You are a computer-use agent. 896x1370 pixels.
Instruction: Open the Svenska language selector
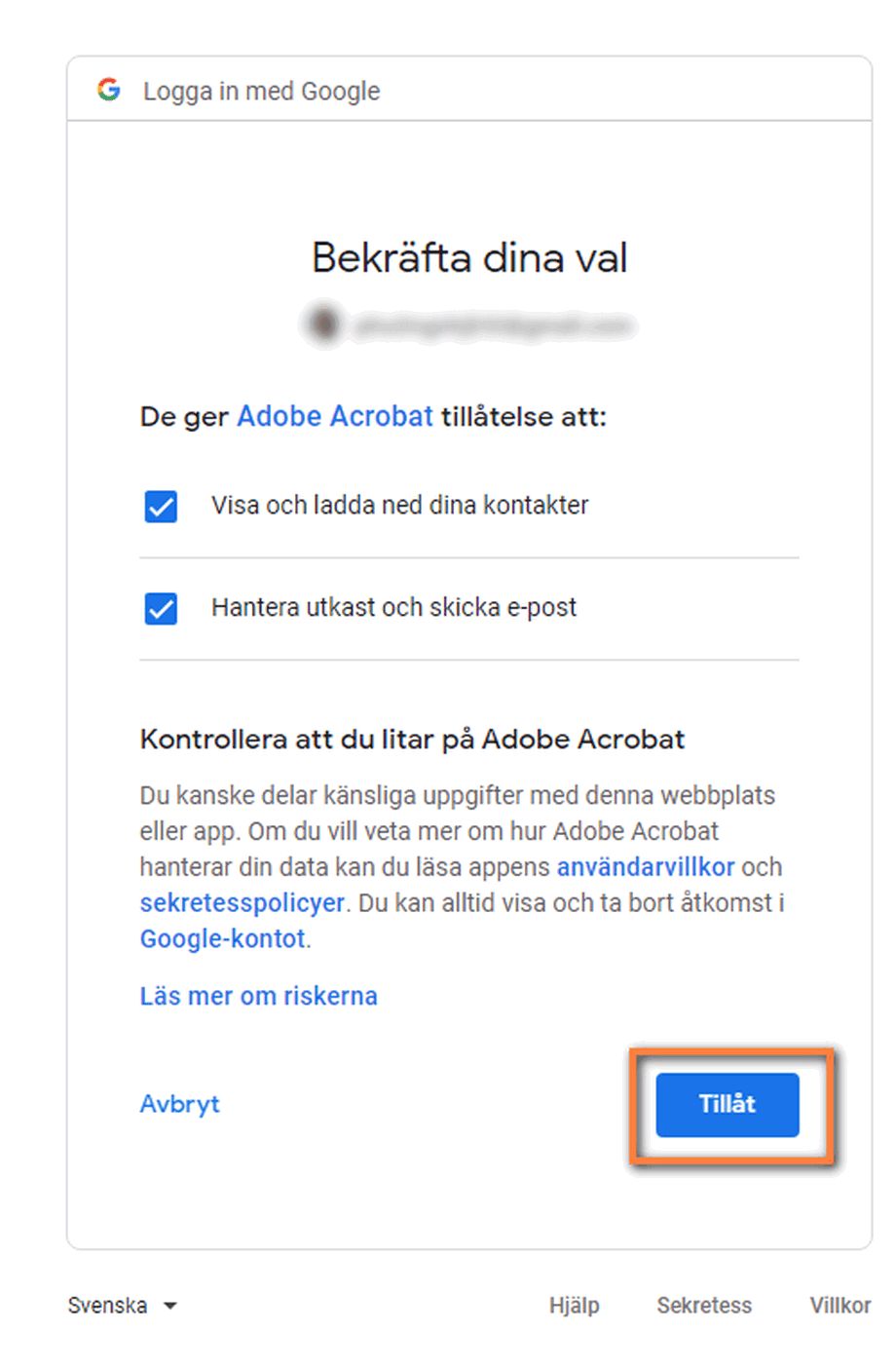110,1305
